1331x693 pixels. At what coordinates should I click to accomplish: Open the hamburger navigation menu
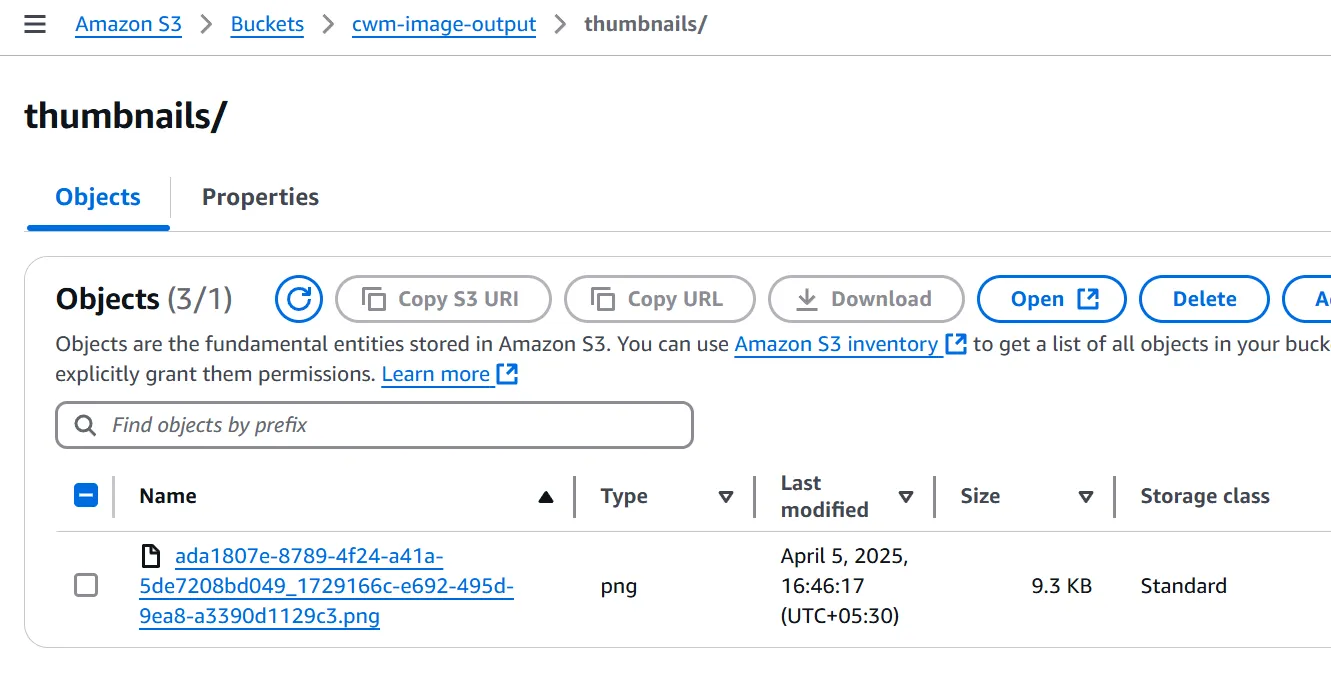(x=35, y=25)
